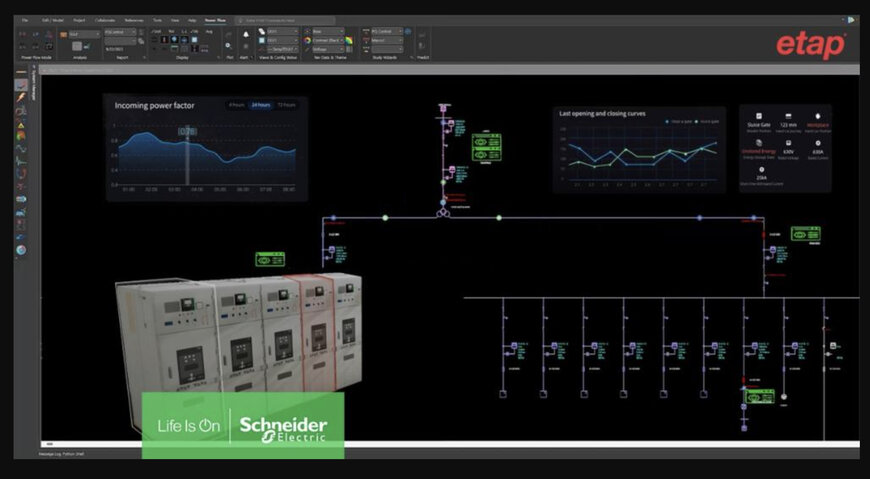
Task: Click the Sluice Gate status icon
Action: 759,116
